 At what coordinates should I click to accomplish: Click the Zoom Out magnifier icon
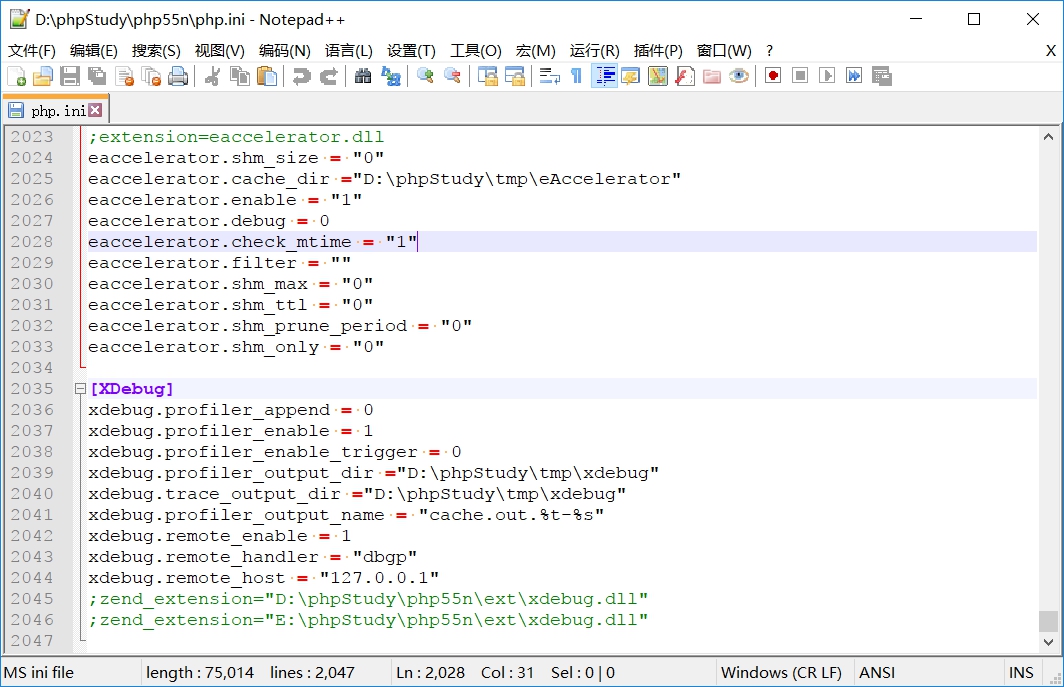click(x=453, y=76)
